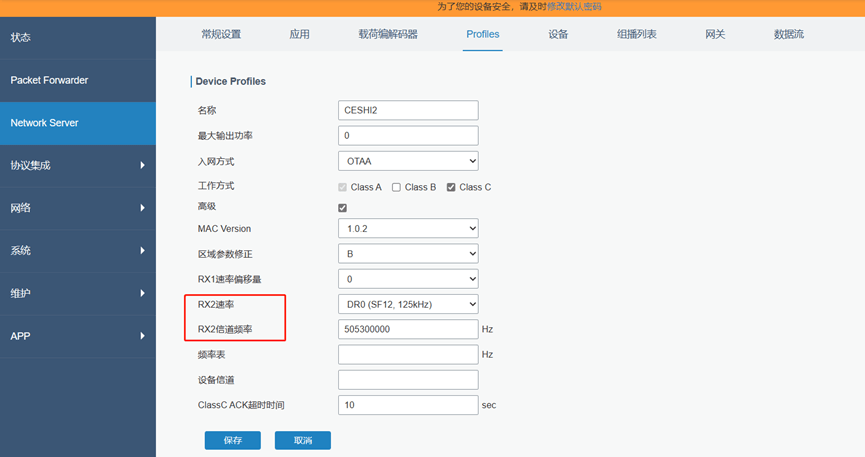Expand the 维护 sidebar menu
Image resolution: width=865 pixels, height=457 pixels.
78,294
